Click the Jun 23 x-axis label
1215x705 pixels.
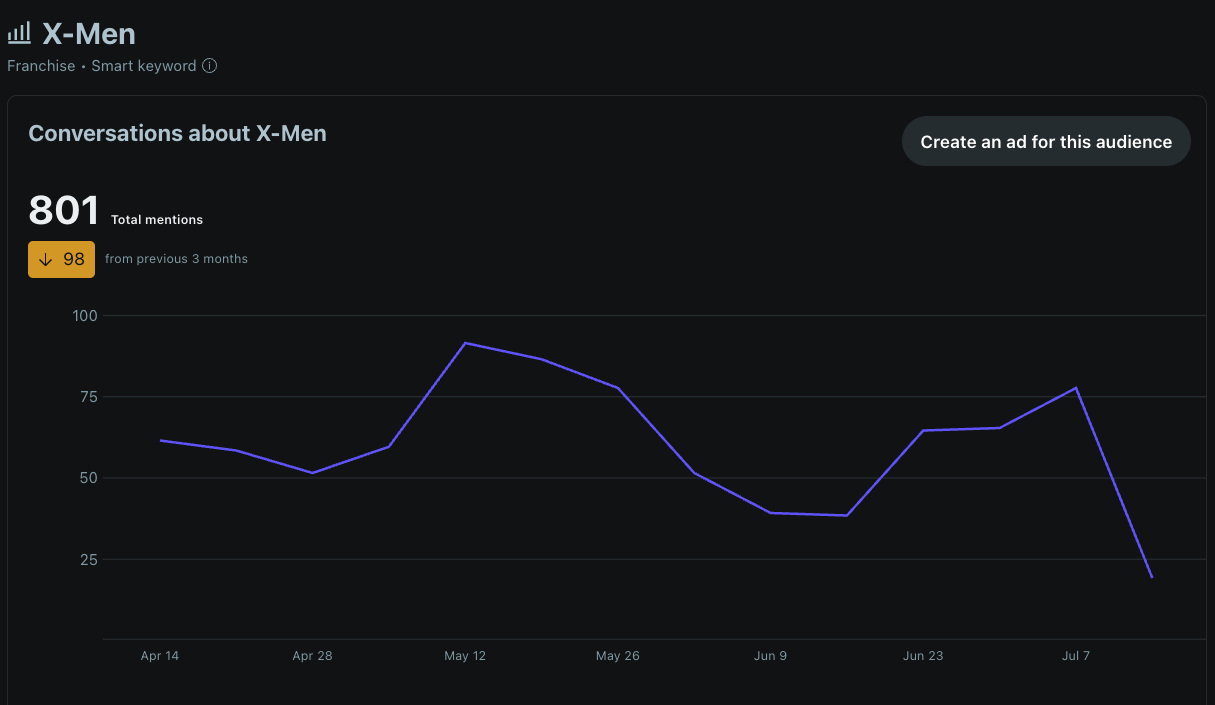pos(923,656)
